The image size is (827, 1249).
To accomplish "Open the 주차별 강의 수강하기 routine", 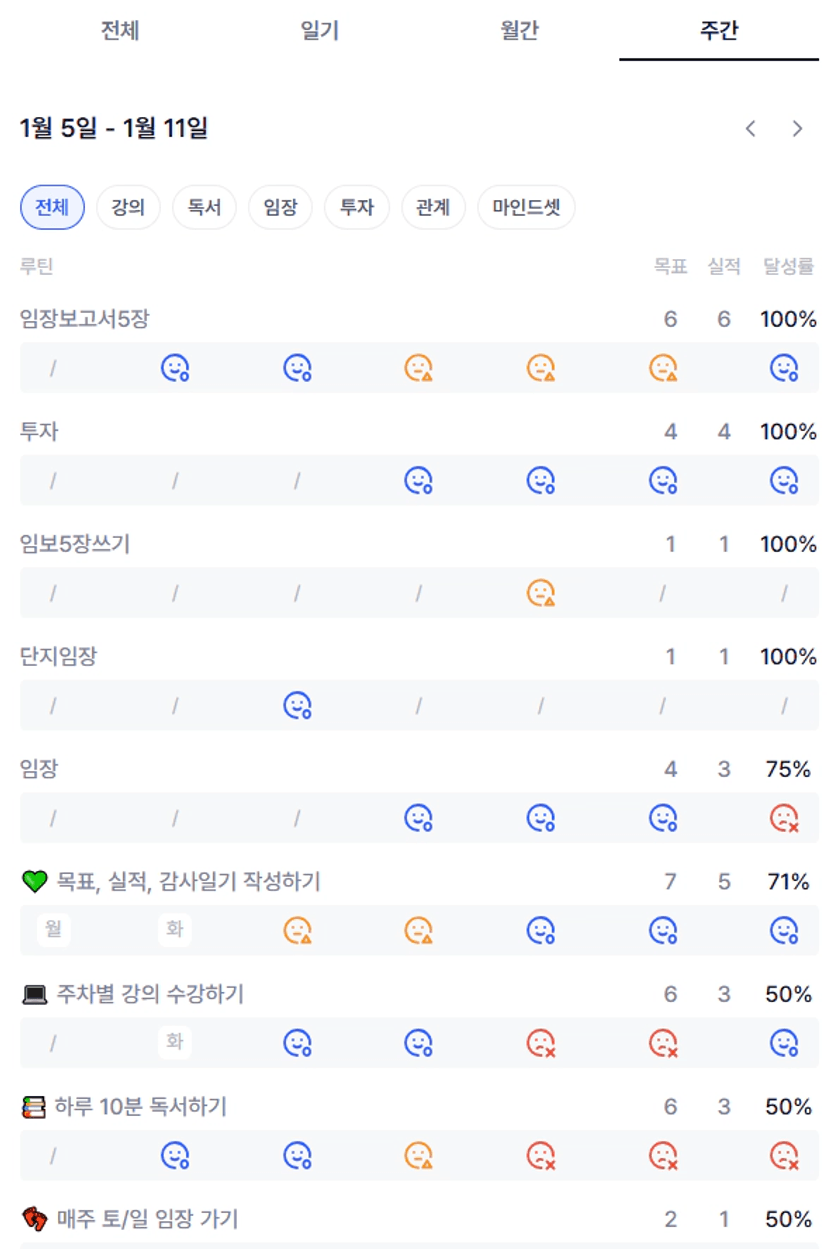I will pos(150,994).
